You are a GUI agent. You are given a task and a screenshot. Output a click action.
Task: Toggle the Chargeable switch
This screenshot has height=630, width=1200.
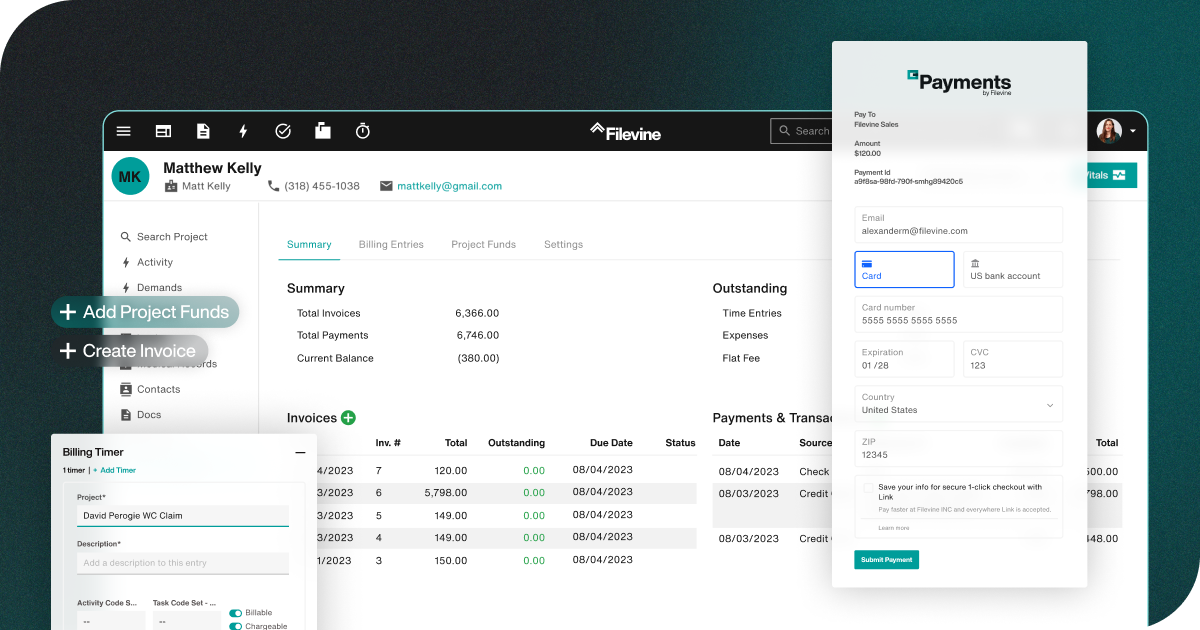click(x=236, y=626)
